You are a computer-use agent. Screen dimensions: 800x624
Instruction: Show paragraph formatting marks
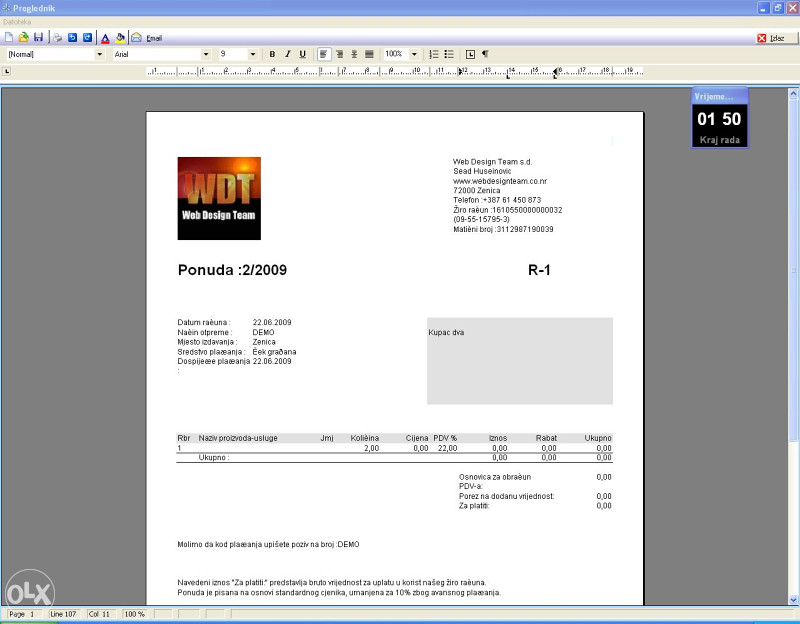coord(485,54)
